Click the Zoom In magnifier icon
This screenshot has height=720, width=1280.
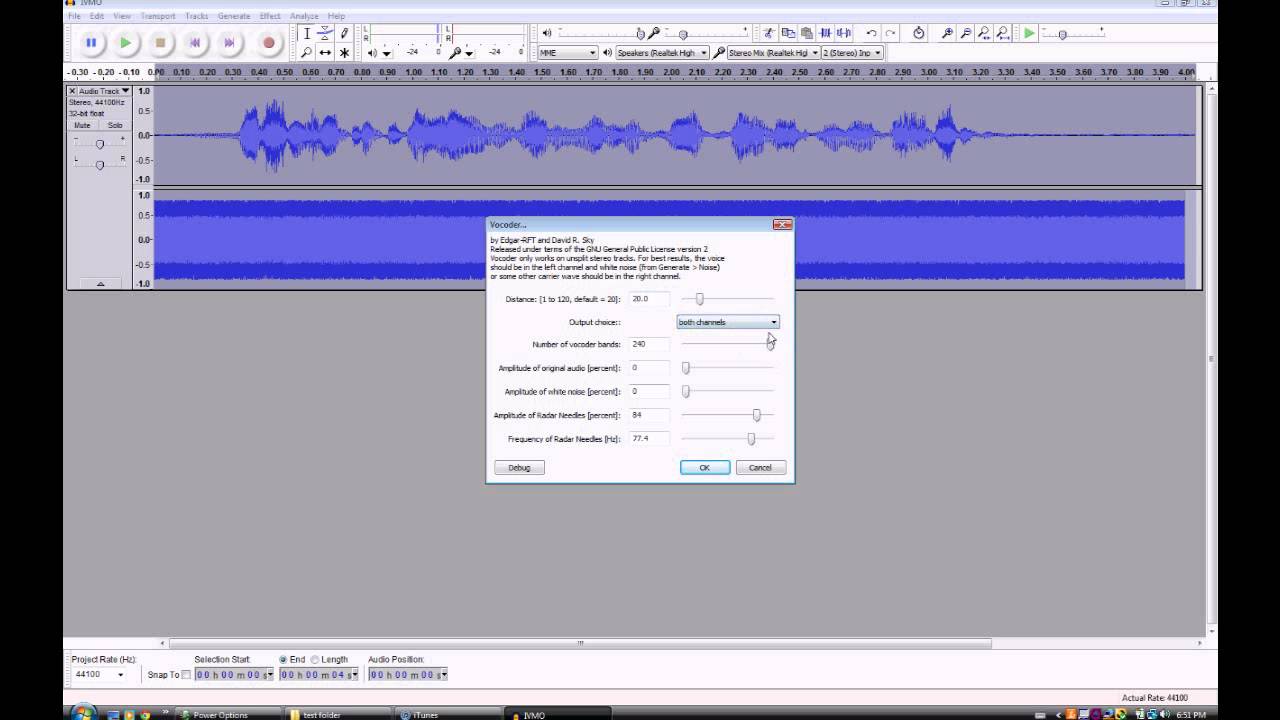(x=947, y=33)
